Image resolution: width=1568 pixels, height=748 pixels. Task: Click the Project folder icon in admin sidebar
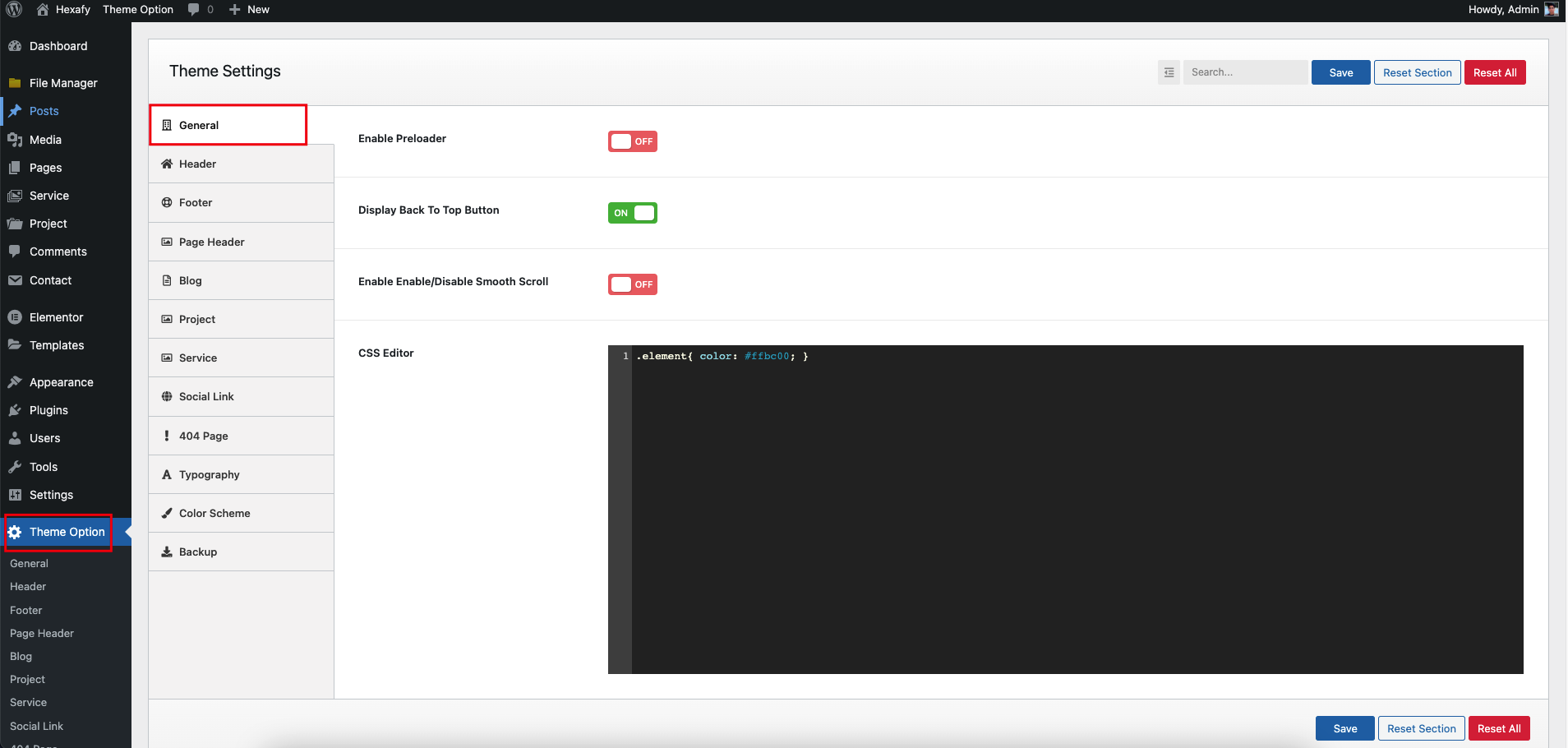[x=15, y=224]
